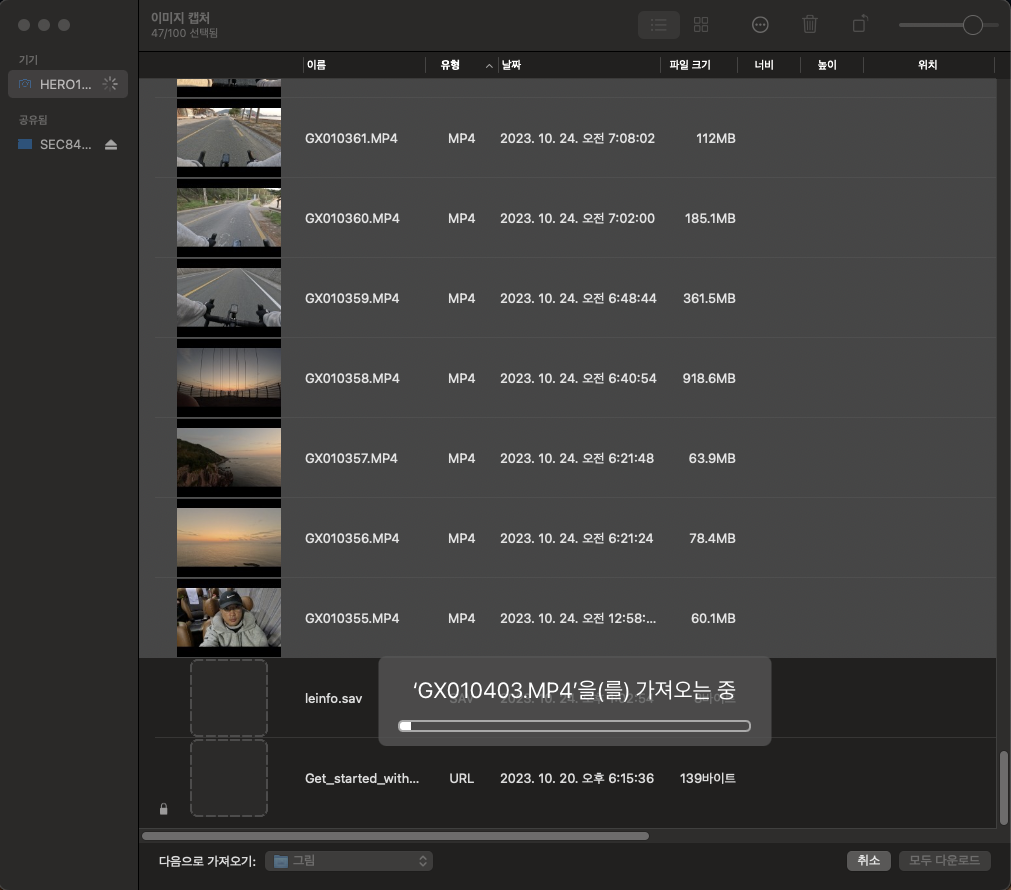Click file name GX010361.MP4
Viewport: 1011px width, 890px height.
coord(351,138)
